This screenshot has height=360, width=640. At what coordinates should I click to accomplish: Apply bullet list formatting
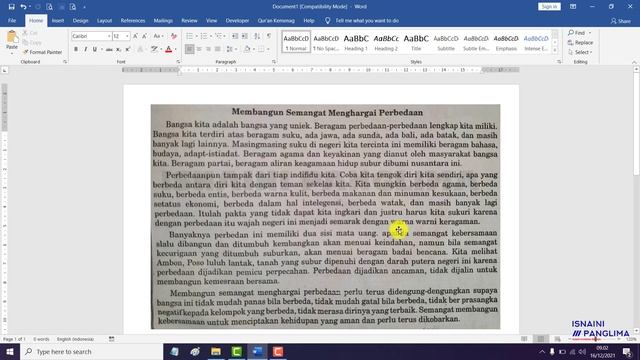189,36
